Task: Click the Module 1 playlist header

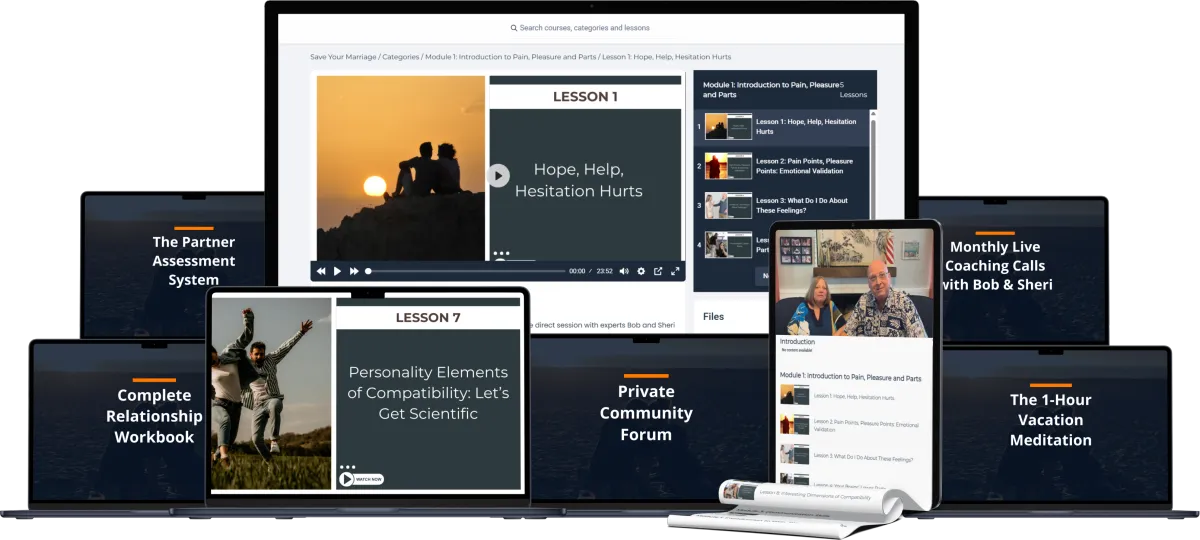Action: pyautogui.click(x=785, y=89)
